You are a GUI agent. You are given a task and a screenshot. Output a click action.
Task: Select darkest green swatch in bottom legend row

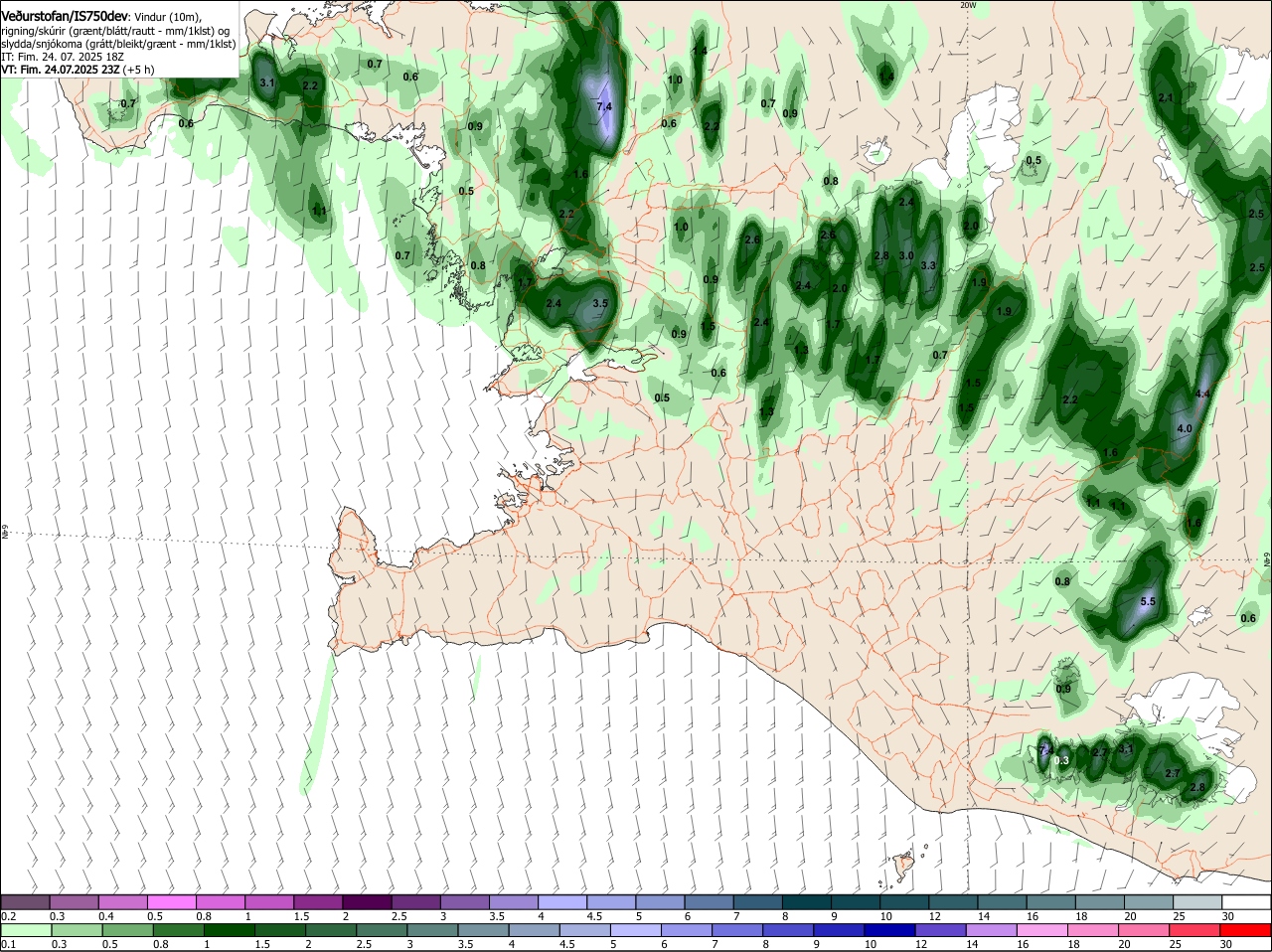(230, 930)
